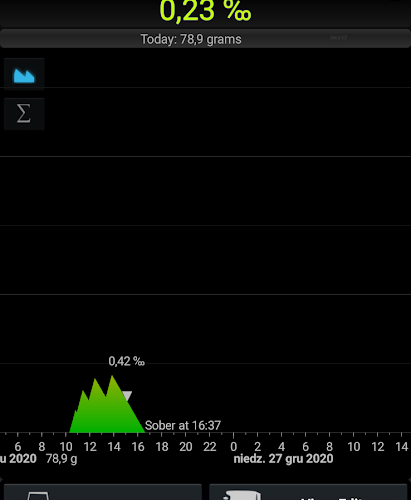
Task: Click hour 16 on the time axis
Action: tap(138, 447)
